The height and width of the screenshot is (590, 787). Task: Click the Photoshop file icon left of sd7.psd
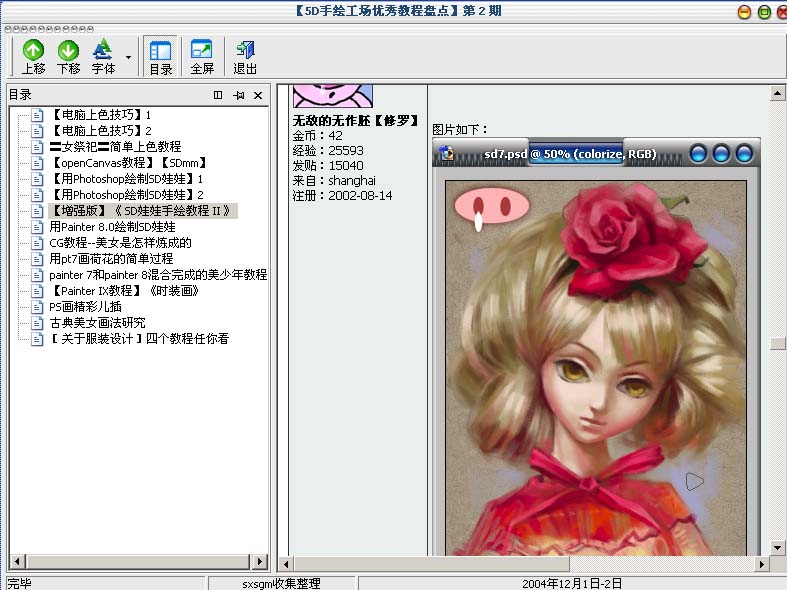pyautogui.click(x=446, y=153)
